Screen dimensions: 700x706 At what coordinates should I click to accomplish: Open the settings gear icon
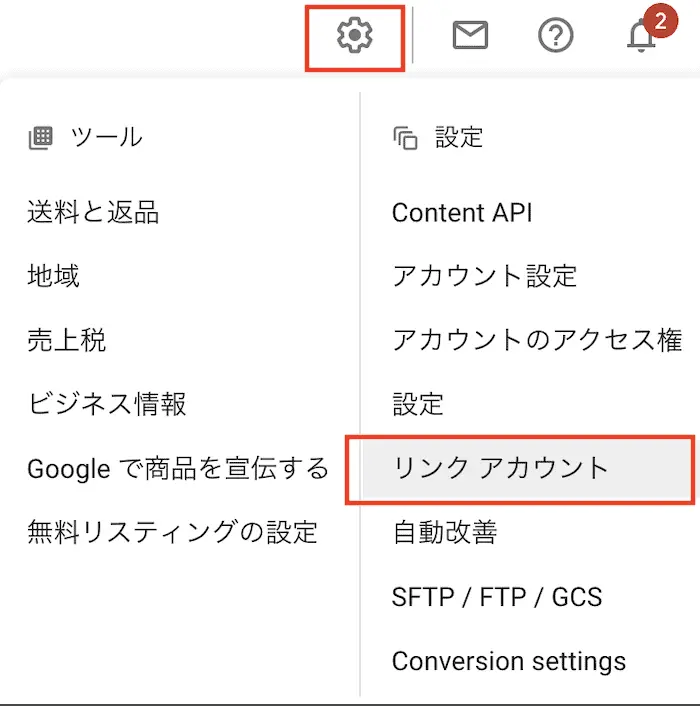[x=355, y=35]
